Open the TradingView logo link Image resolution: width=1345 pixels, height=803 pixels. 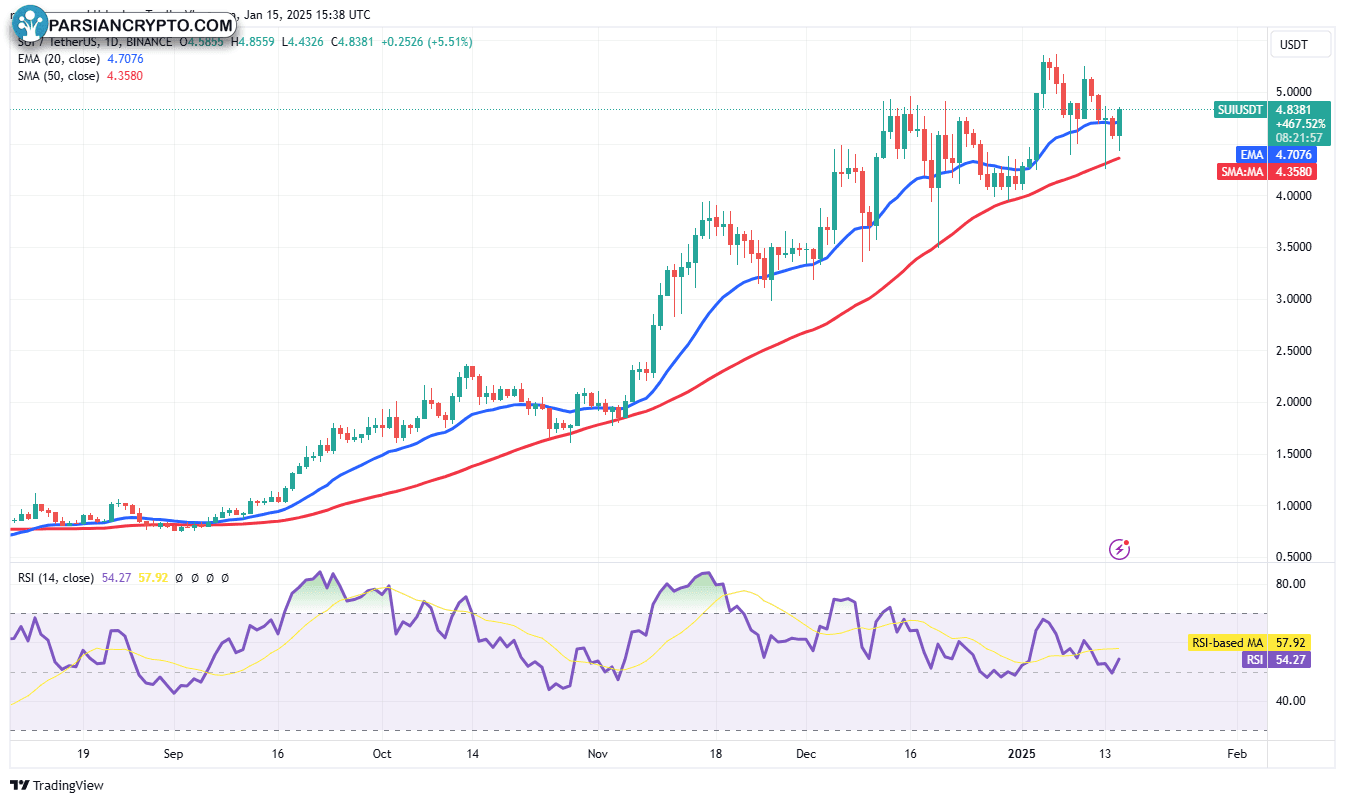pos(57,786)
